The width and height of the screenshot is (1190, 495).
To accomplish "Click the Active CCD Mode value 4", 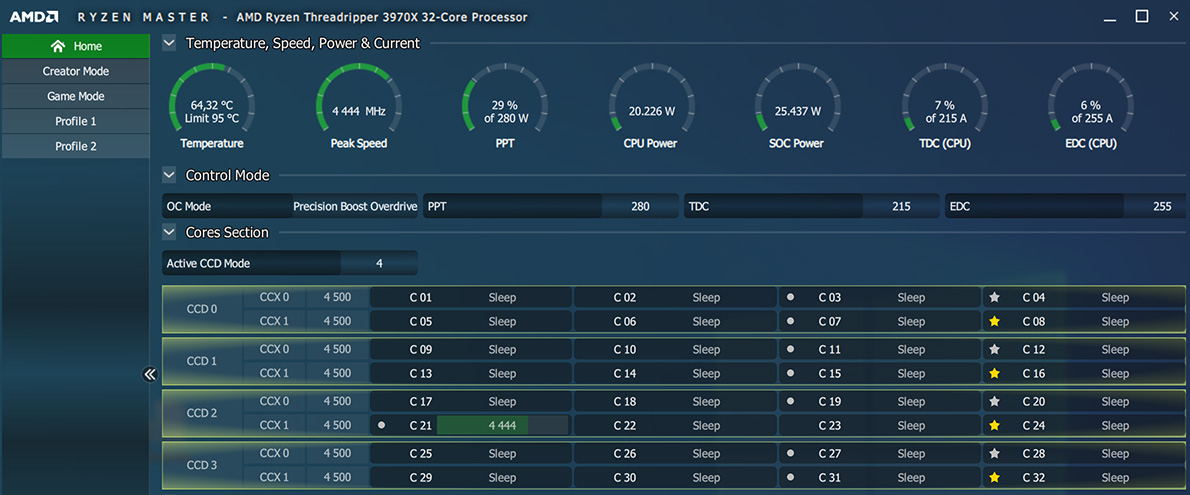I will 379,263.
